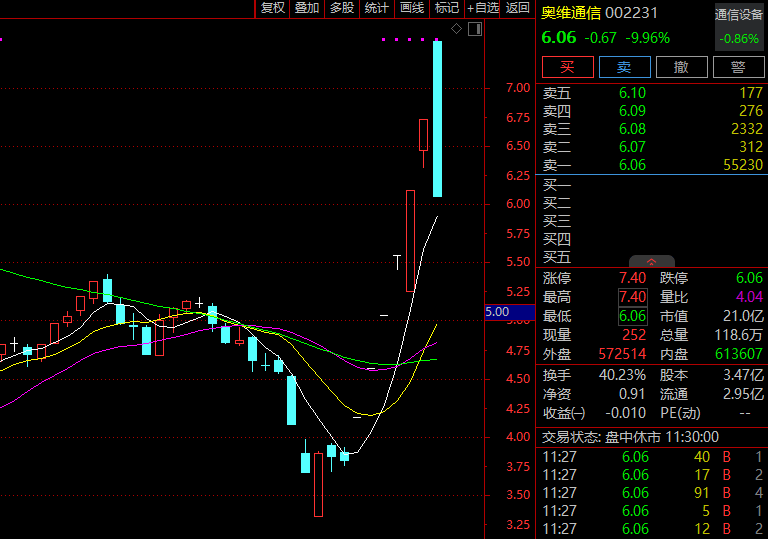
Task: Open the 多股 multi-stock view
Action: click(x=342, y=8)
